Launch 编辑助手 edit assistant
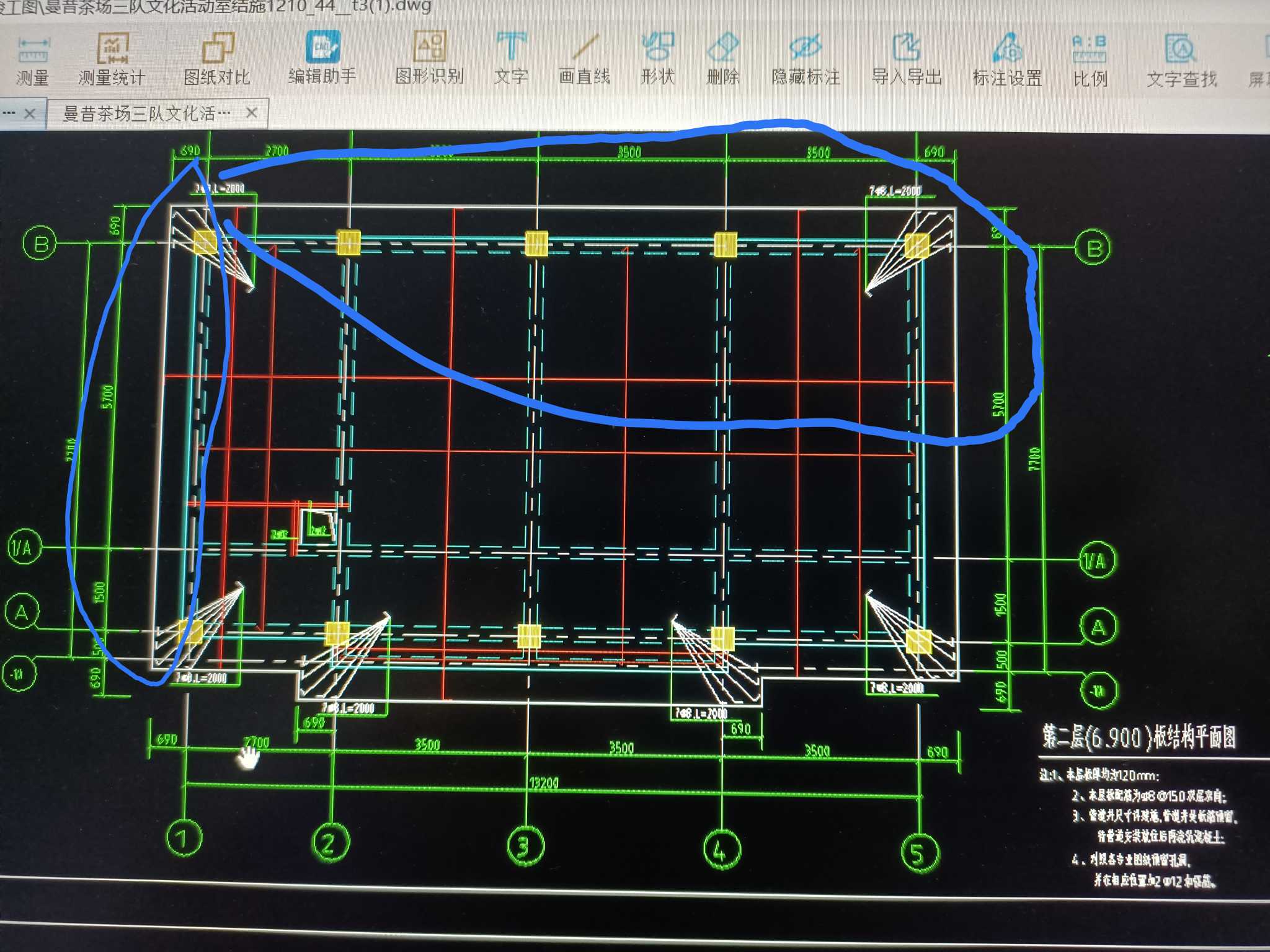1270x952 pixels. 322,58
